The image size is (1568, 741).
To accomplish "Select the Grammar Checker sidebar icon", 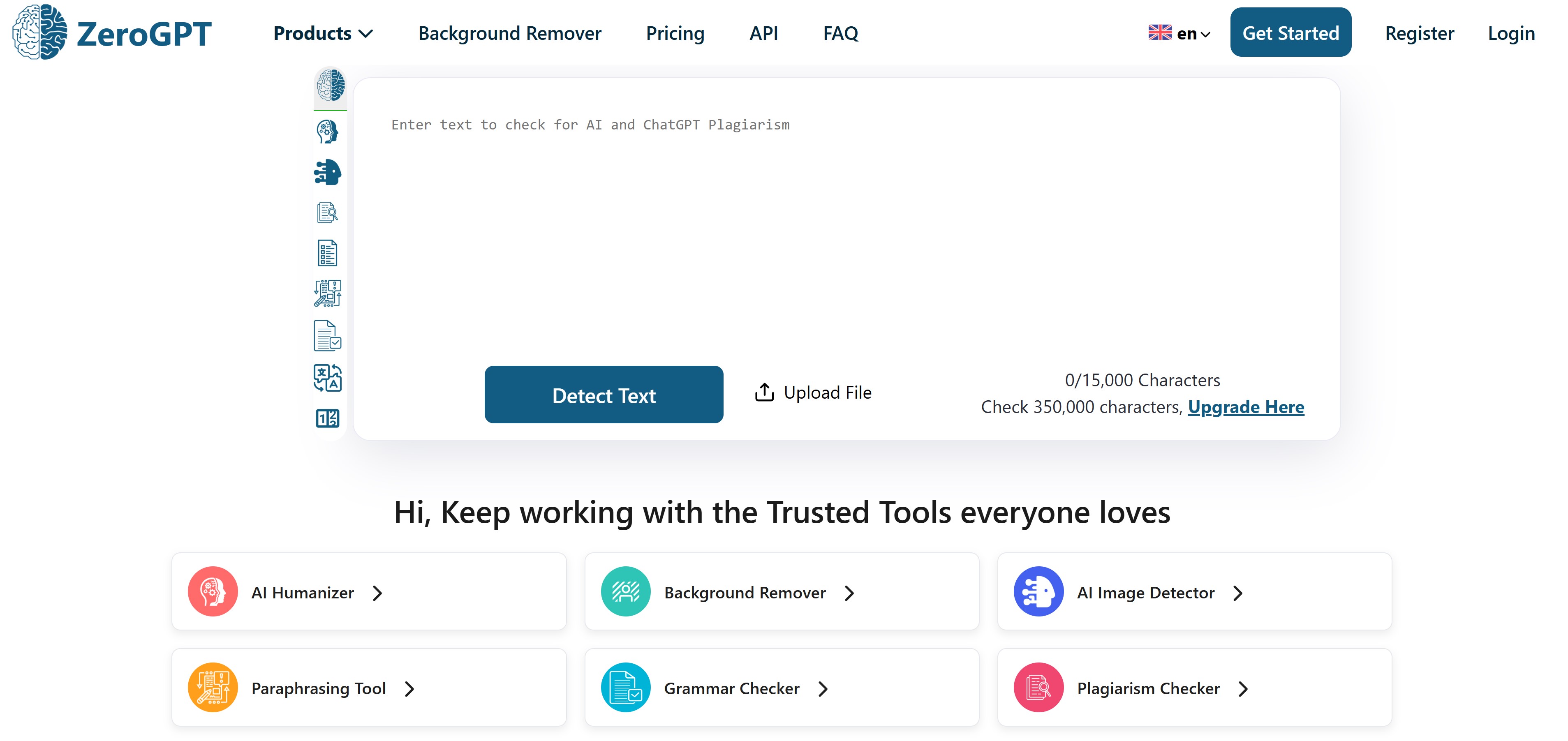I will pos(328,335).
